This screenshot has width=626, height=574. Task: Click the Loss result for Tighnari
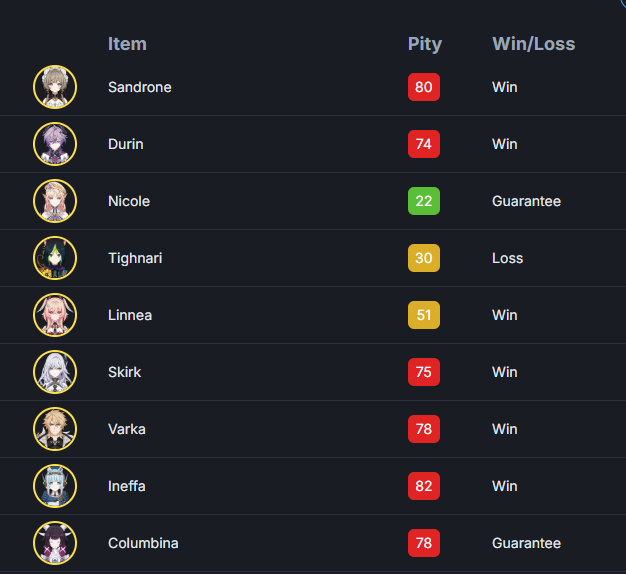[507, 258]
